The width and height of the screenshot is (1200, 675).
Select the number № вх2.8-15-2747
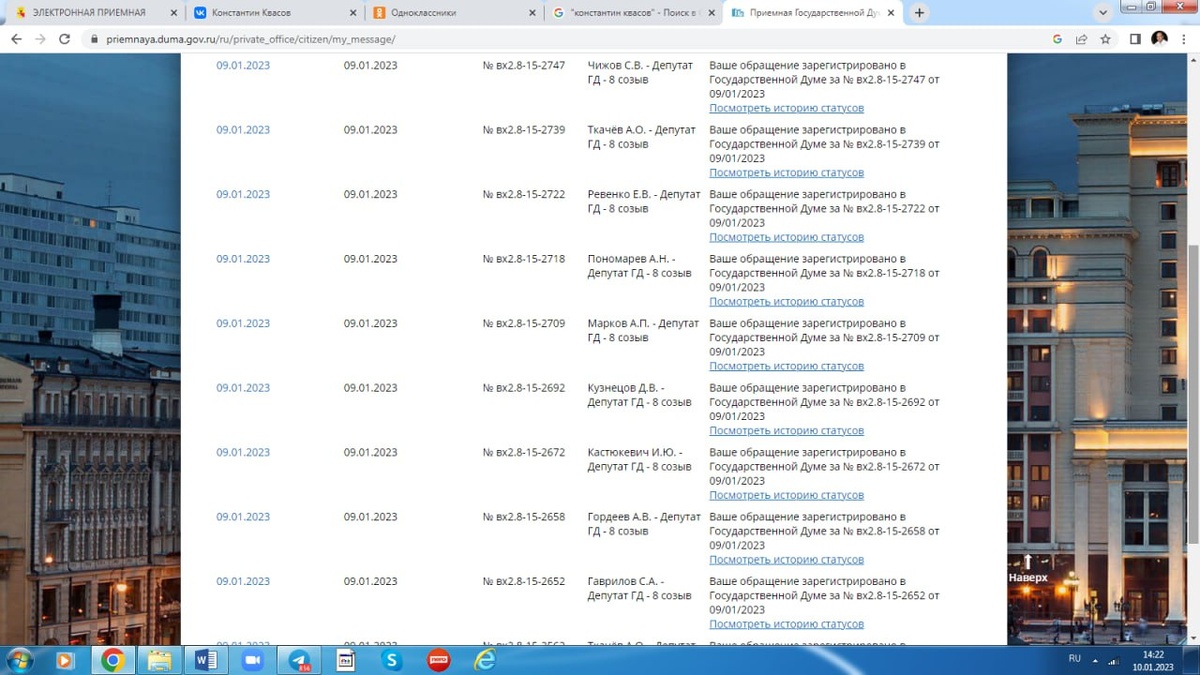click(x=523, y=65)
